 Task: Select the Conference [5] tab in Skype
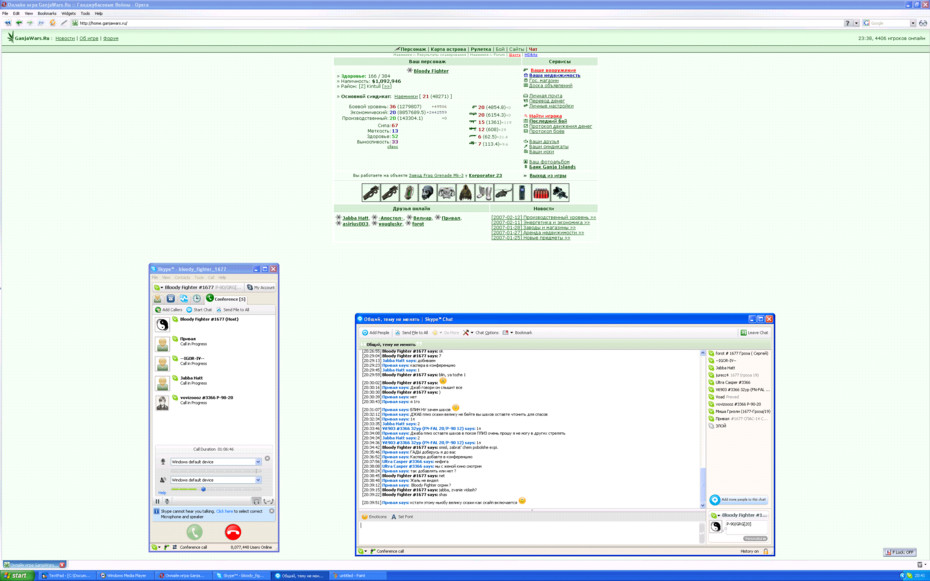[x=226, y=299]
